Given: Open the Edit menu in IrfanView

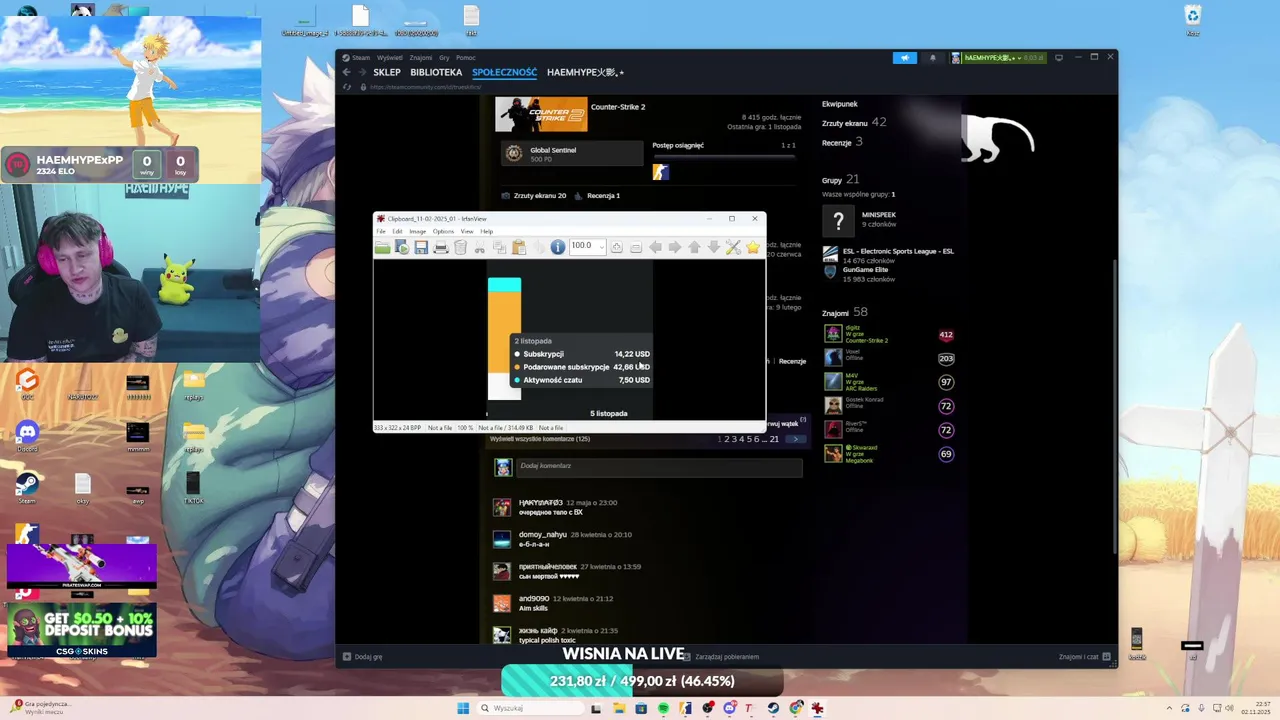Looking at the screenshot, I should click(397, 231).
